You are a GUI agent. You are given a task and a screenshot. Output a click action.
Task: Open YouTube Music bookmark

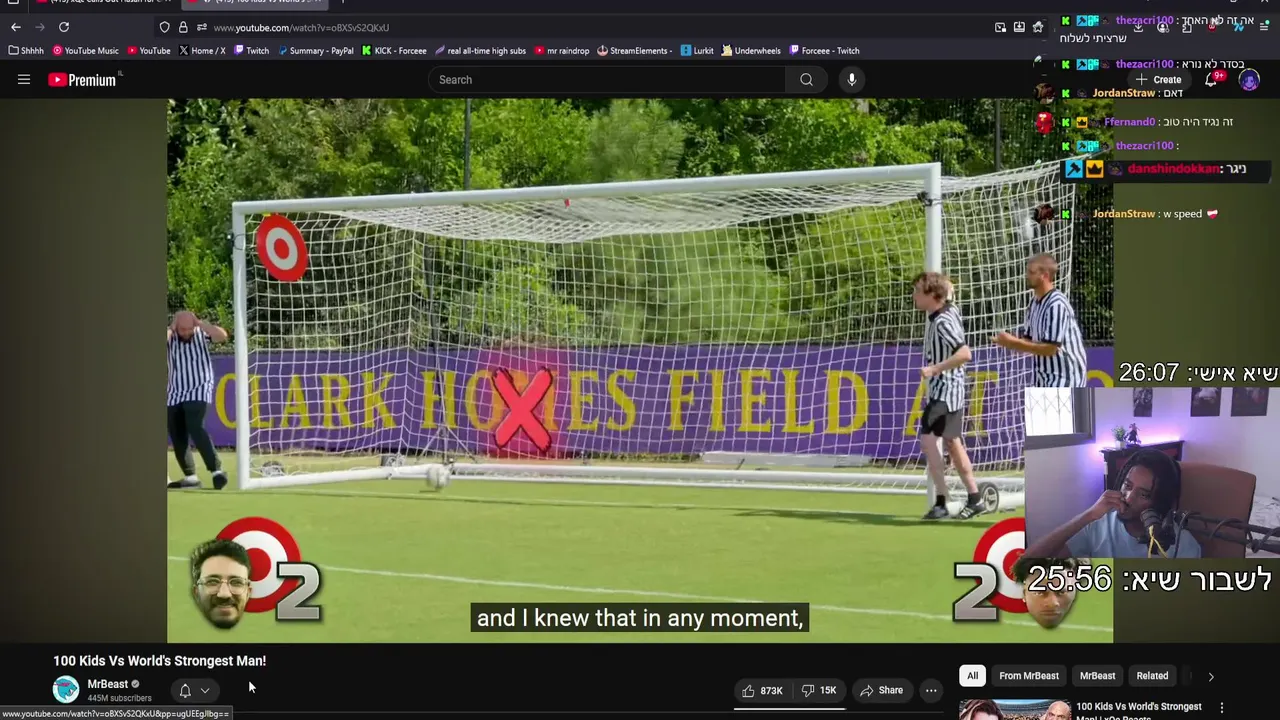click(86, 51)
